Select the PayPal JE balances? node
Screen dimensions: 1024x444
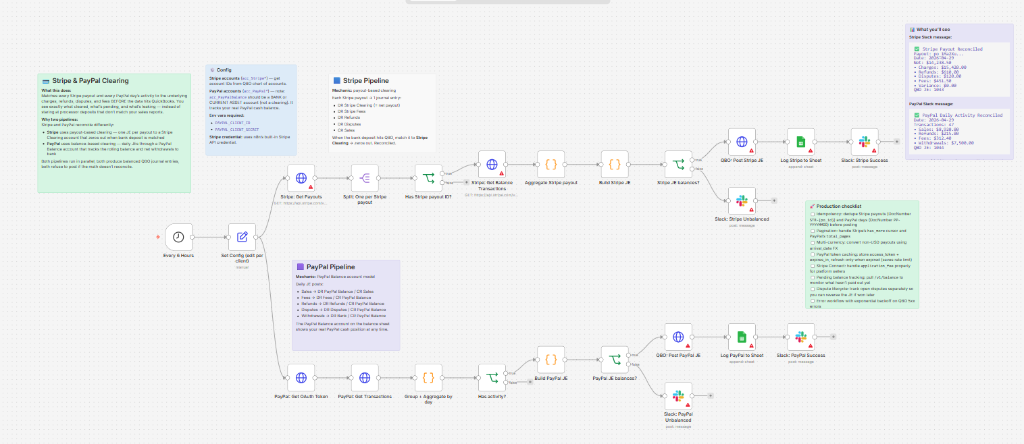[615, 360]
